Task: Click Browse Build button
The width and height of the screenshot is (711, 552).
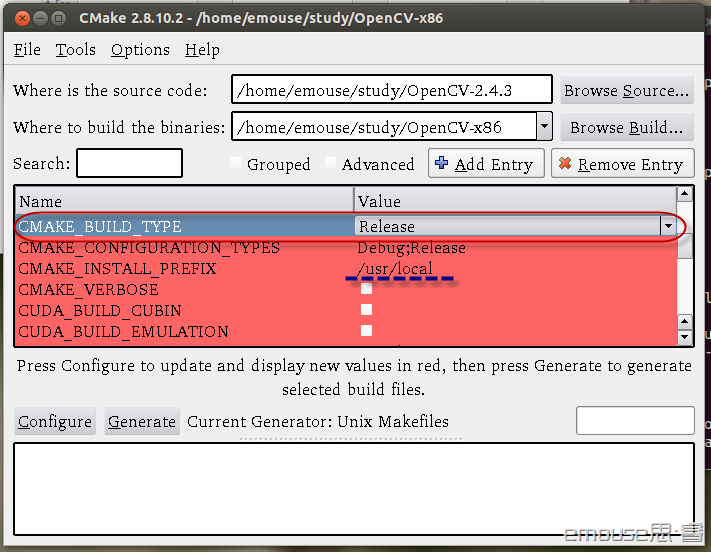Action: (x=627, y=128)
